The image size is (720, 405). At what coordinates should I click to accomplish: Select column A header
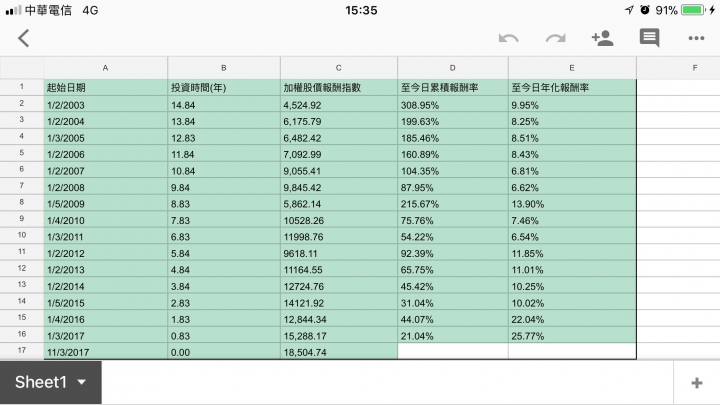point(105,68)
